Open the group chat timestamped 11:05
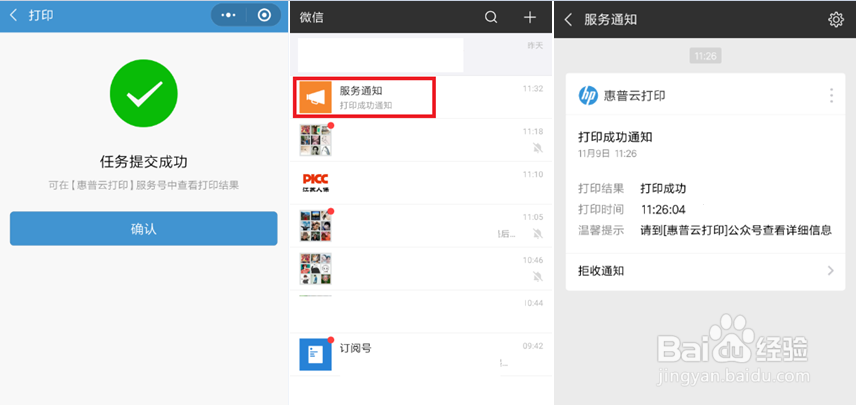The height and width of the screenshot is (405, 856). (x=420, y=225)
